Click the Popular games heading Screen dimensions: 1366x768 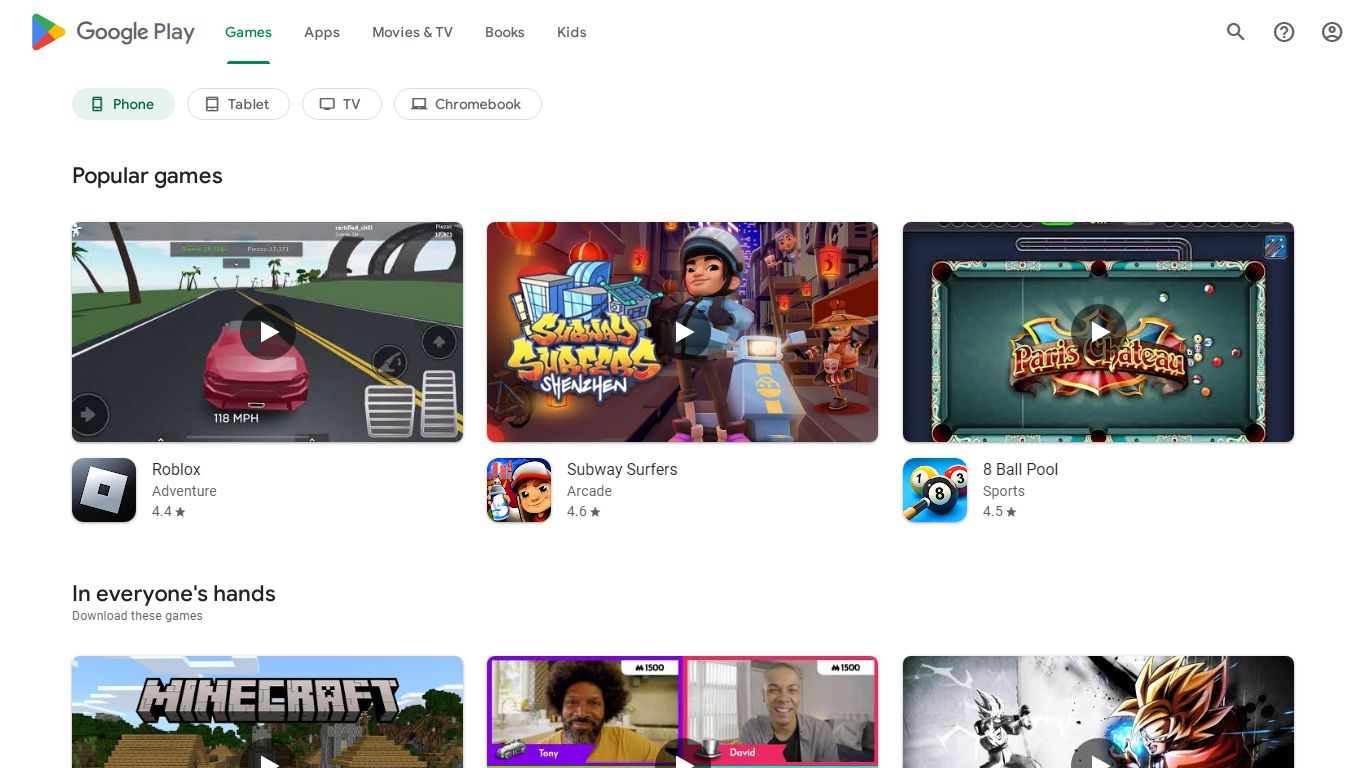pyautogui.click(x=147, y=176)
